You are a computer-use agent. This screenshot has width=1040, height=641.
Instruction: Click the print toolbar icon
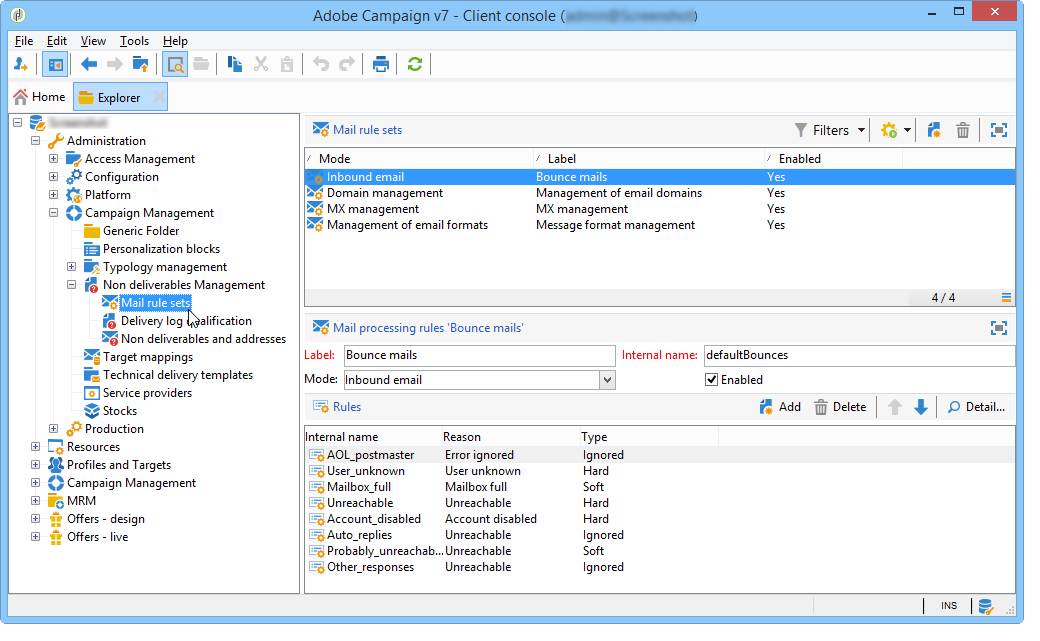[x=381, y=64]
